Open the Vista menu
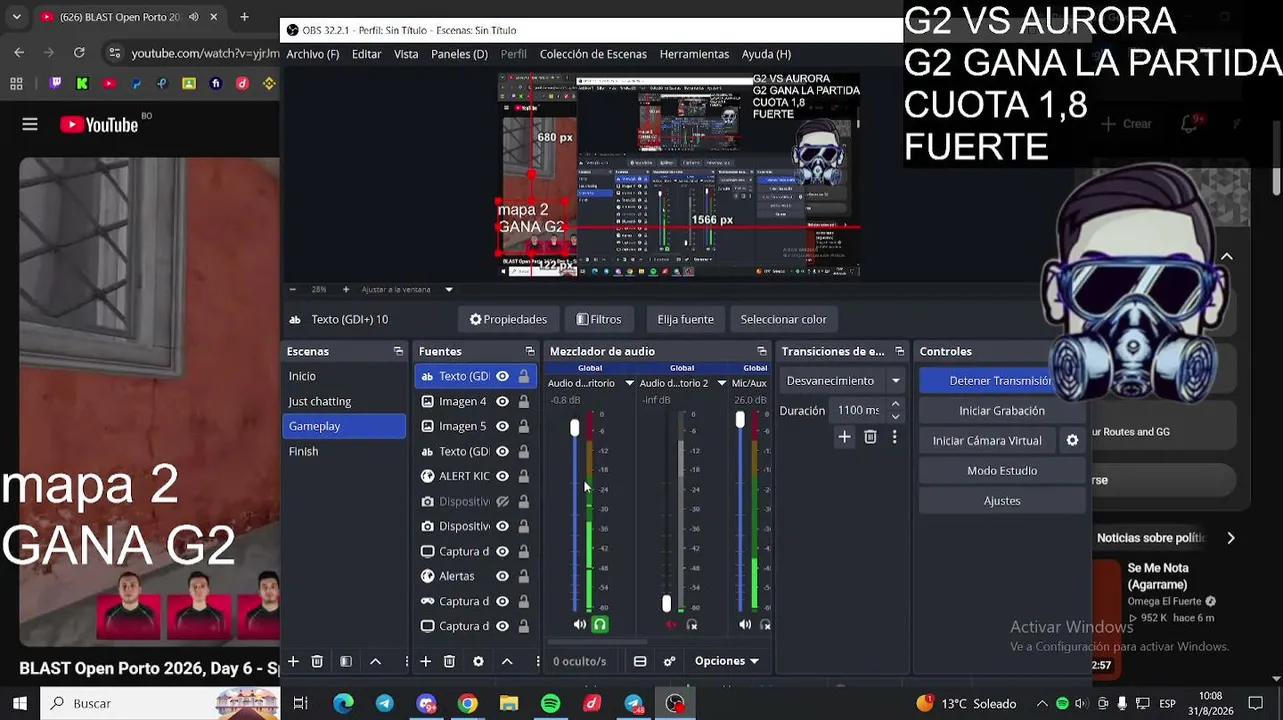This screenshot has width=1283, height=720. click(x=406, y=54)
